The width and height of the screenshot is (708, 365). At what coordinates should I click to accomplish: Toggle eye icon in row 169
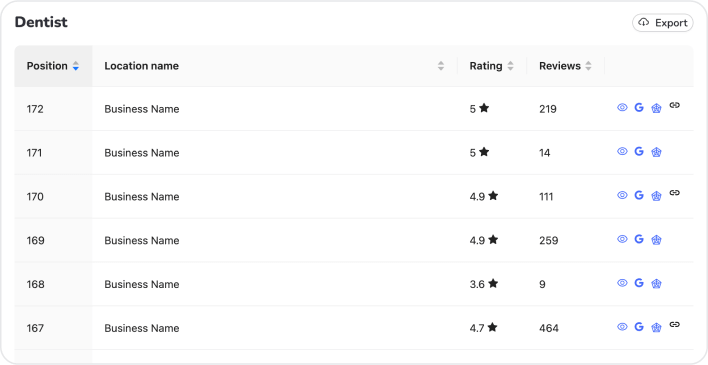pos(622,239)
